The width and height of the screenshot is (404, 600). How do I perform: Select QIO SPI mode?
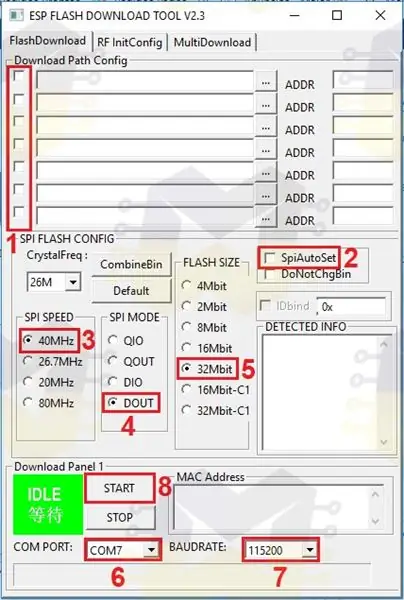point(113,340)
